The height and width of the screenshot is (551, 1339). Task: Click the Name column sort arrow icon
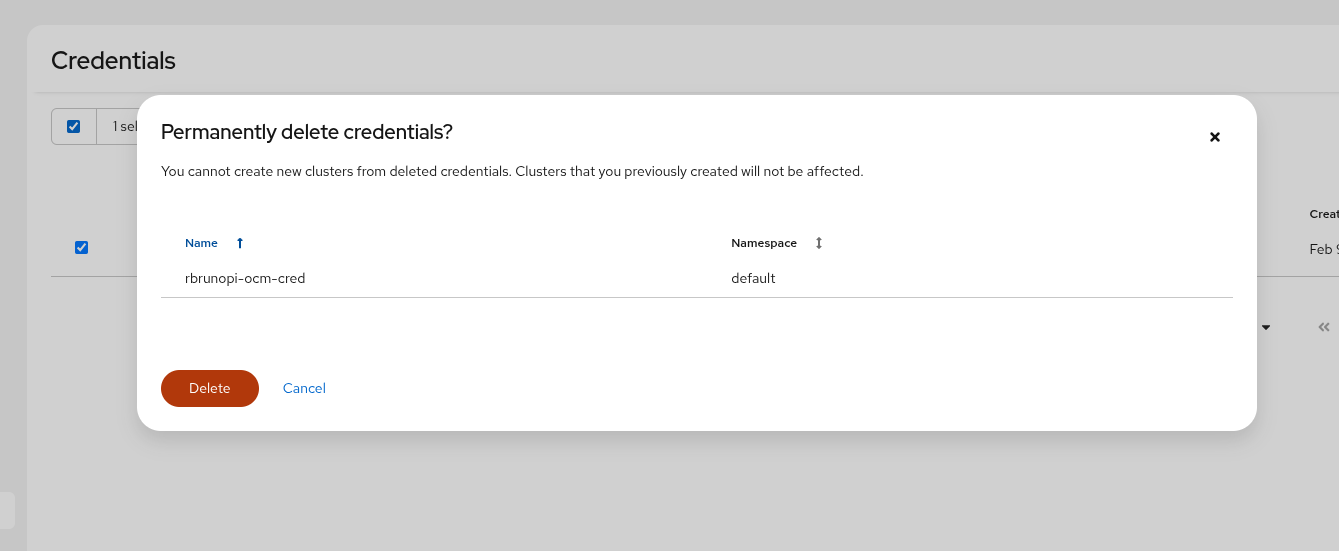[x=240, y=243]
